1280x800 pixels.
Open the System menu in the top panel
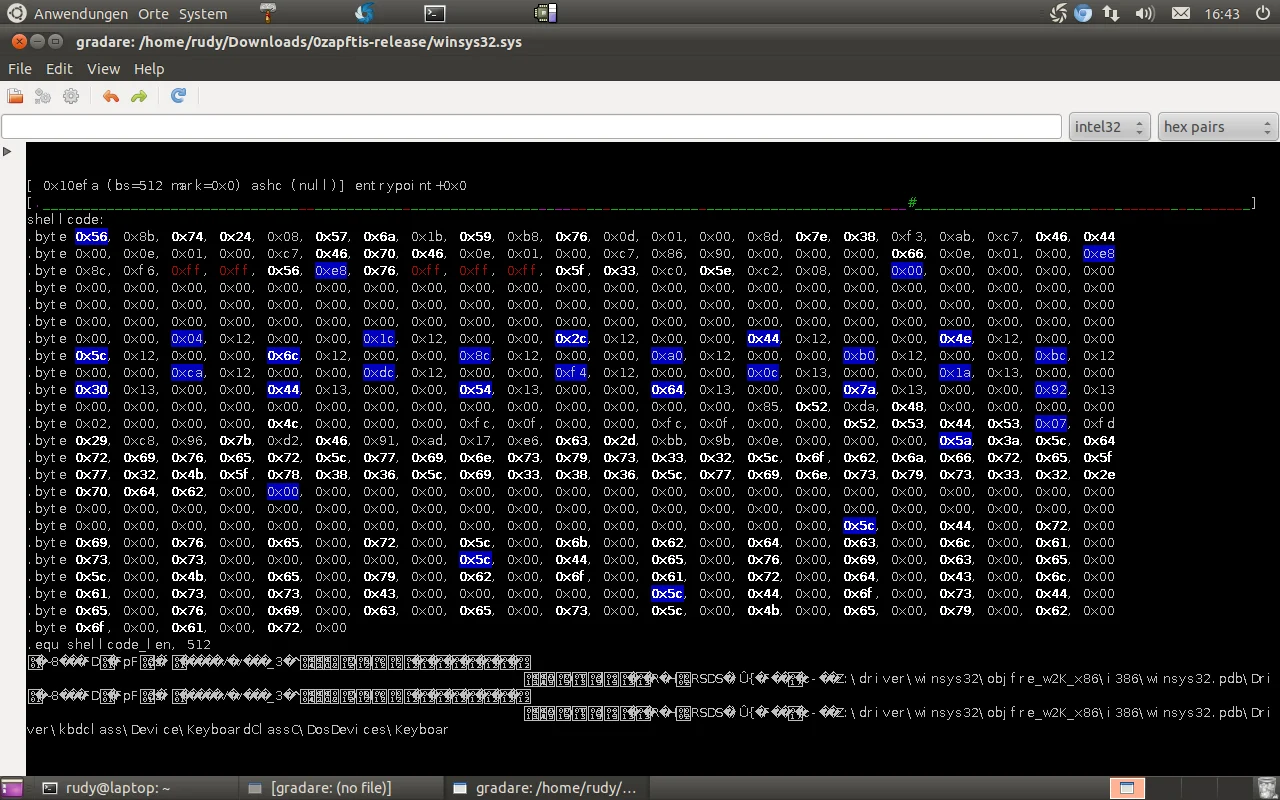tap(203, 14)
